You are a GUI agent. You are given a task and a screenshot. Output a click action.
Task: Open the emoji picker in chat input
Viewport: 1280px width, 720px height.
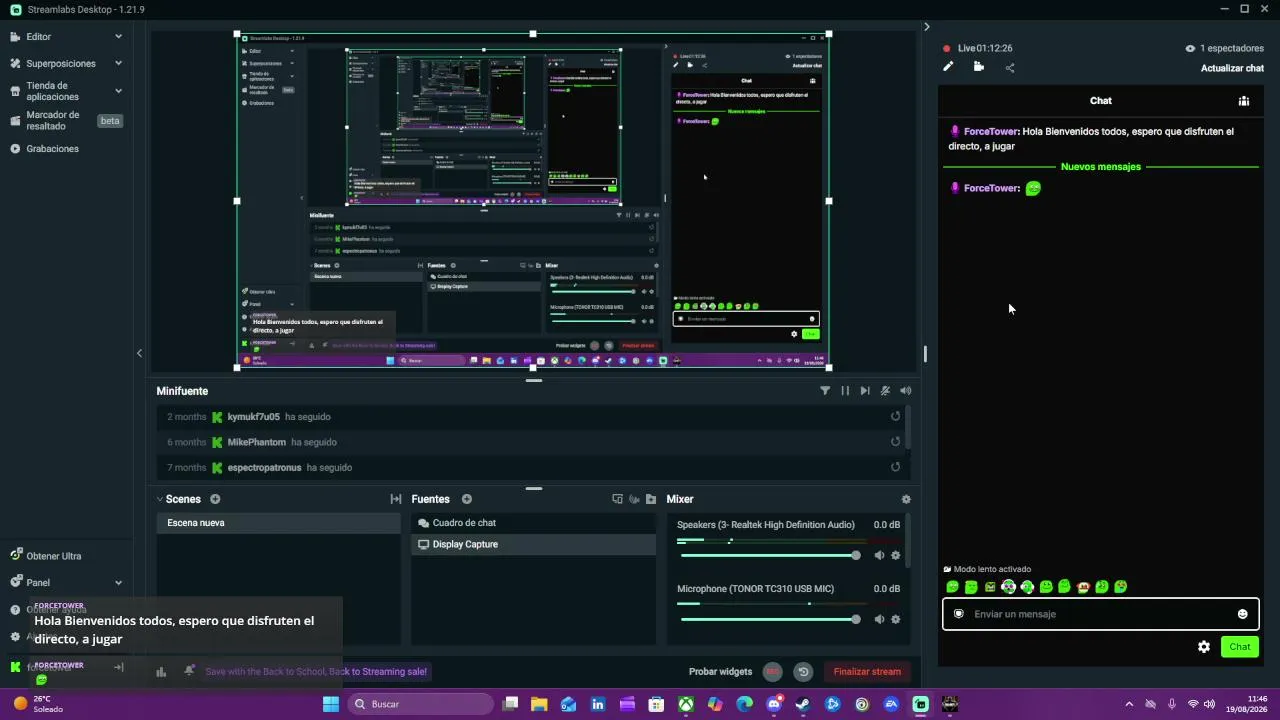coord(1243,614)
